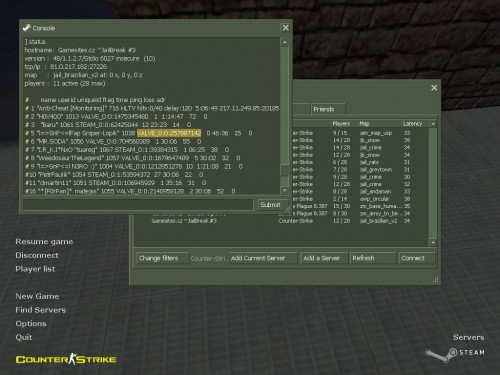Click the Console window title icon
This screenshot has width=500, height=375.
click(27, 28)
